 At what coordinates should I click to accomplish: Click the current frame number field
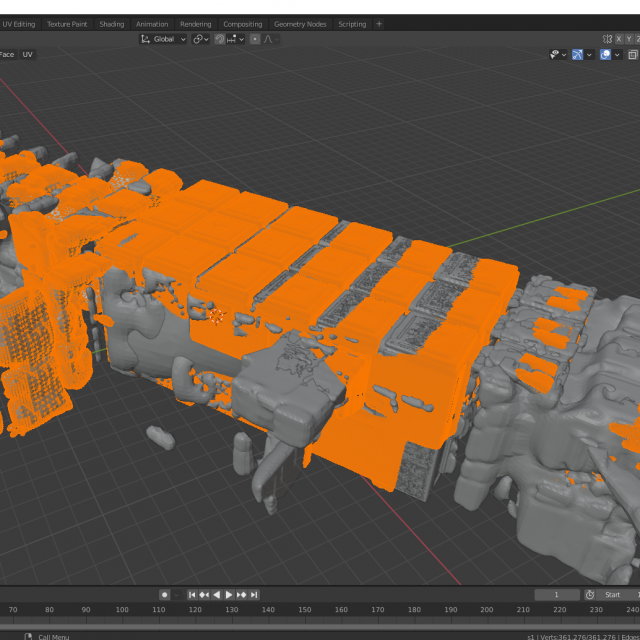[x=557, y=595]
